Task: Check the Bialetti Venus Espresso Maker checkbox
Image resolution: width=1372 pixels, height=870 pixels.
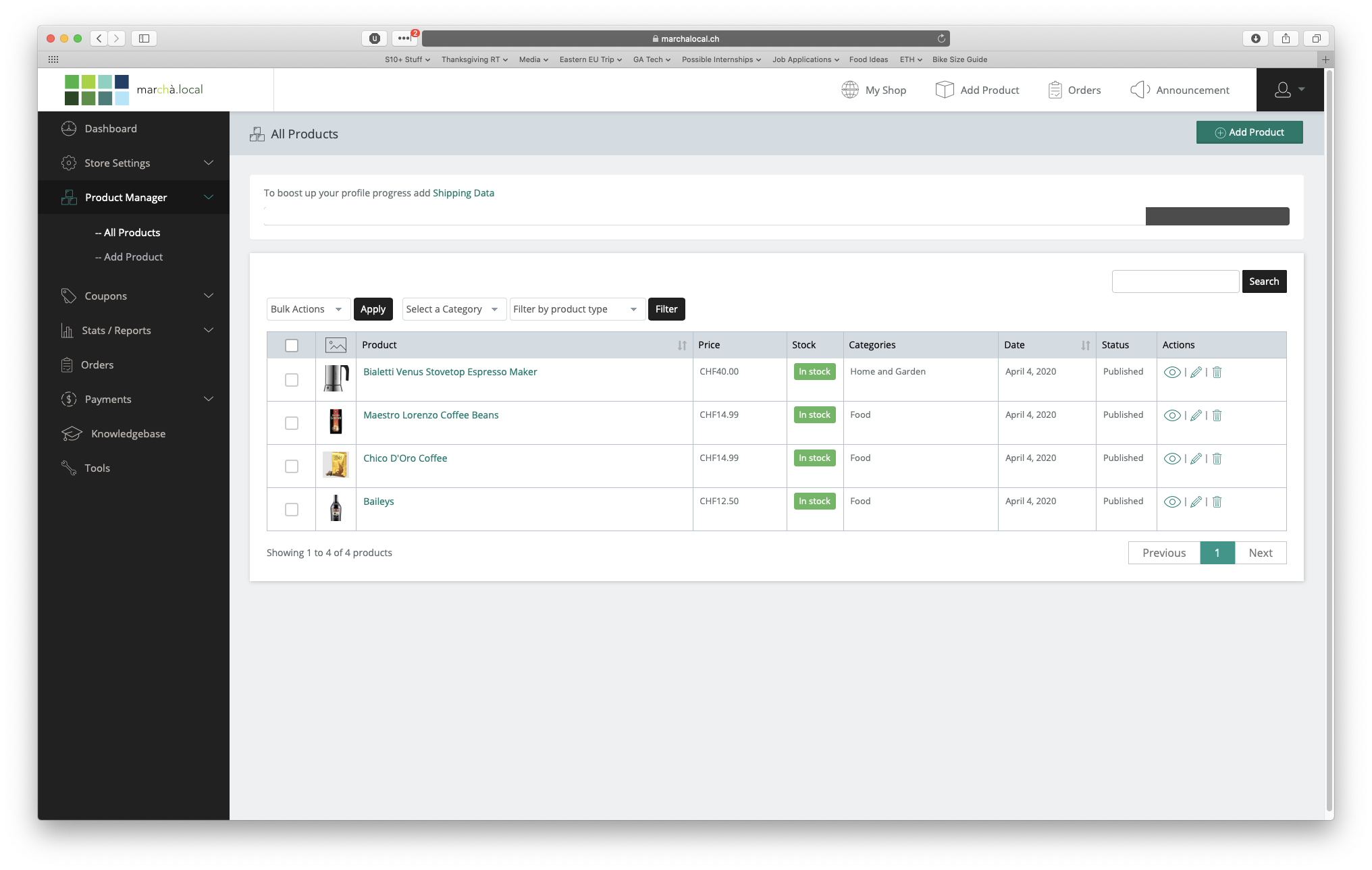Action: 292,380
